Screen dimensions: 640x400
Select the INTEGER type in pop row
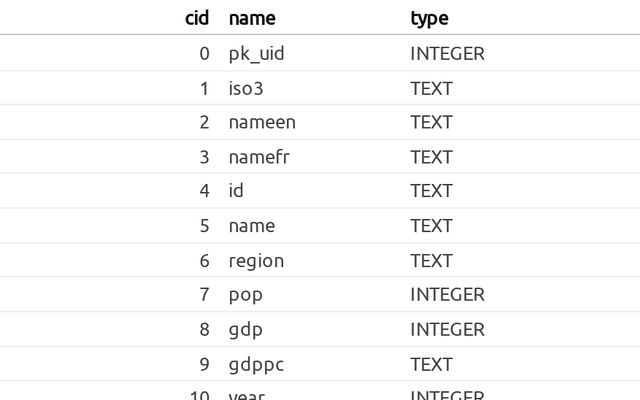pyautogui.click(x=447, y=295)
